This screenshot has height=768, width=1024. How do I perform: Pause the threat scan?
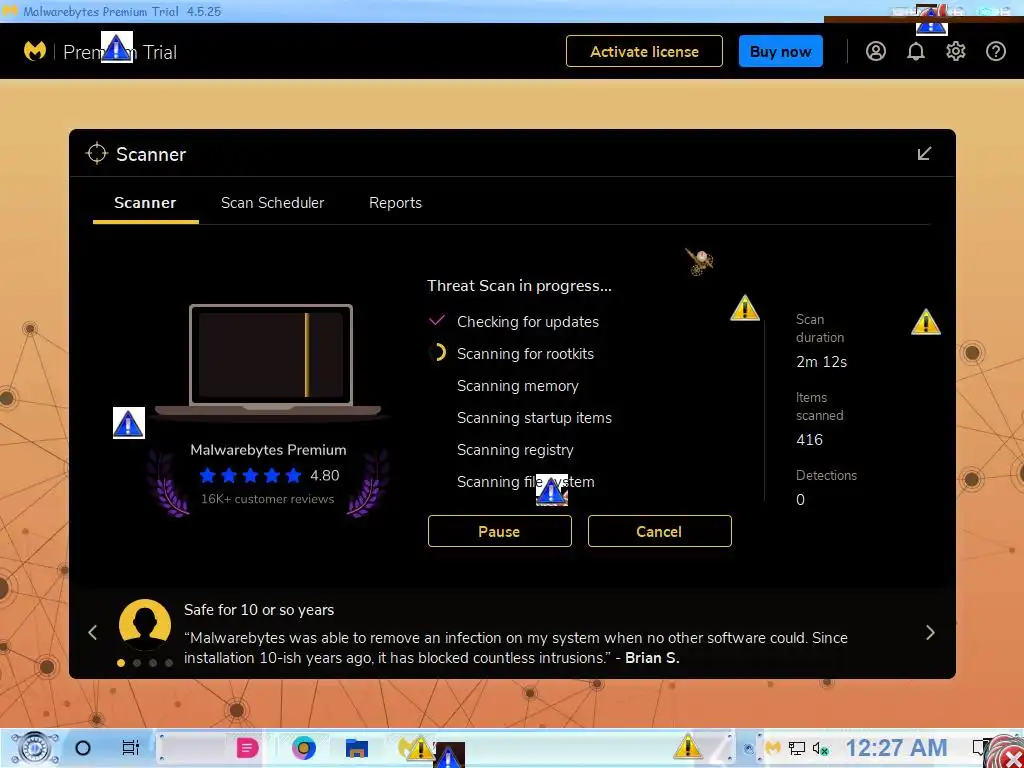[x=500, y=531]
